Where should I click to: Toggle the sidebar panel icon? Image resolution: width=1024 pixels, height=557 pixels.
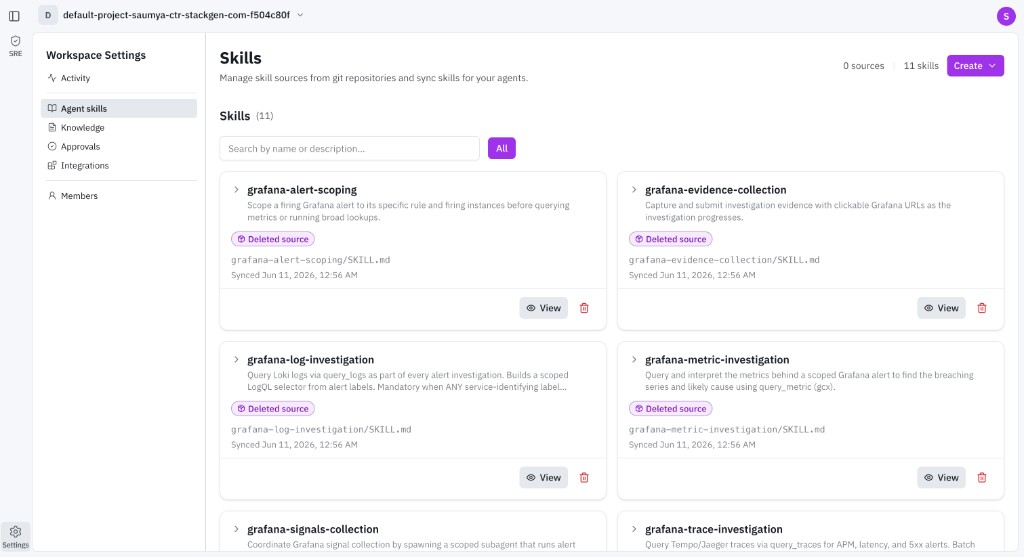[x=14, y=16]
